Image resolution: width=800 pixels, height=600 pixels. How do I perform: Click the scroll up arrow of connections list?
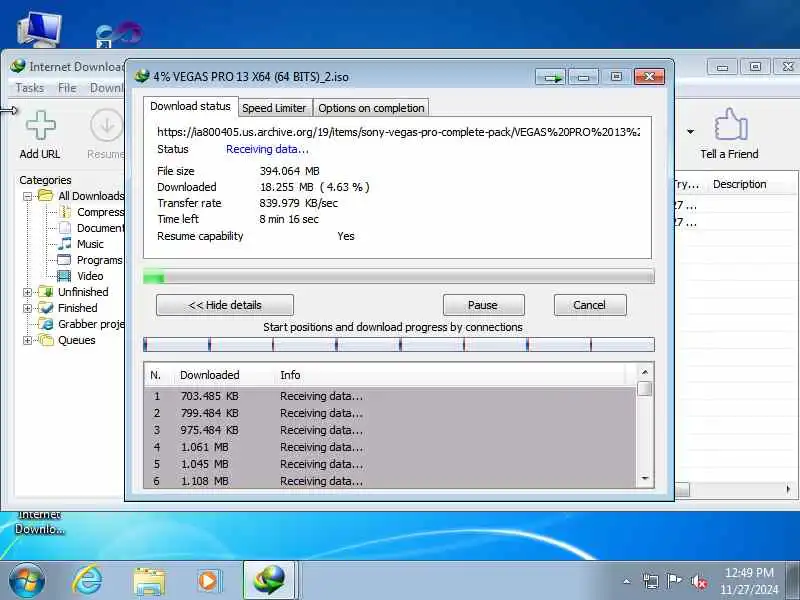tap(645, 372)
